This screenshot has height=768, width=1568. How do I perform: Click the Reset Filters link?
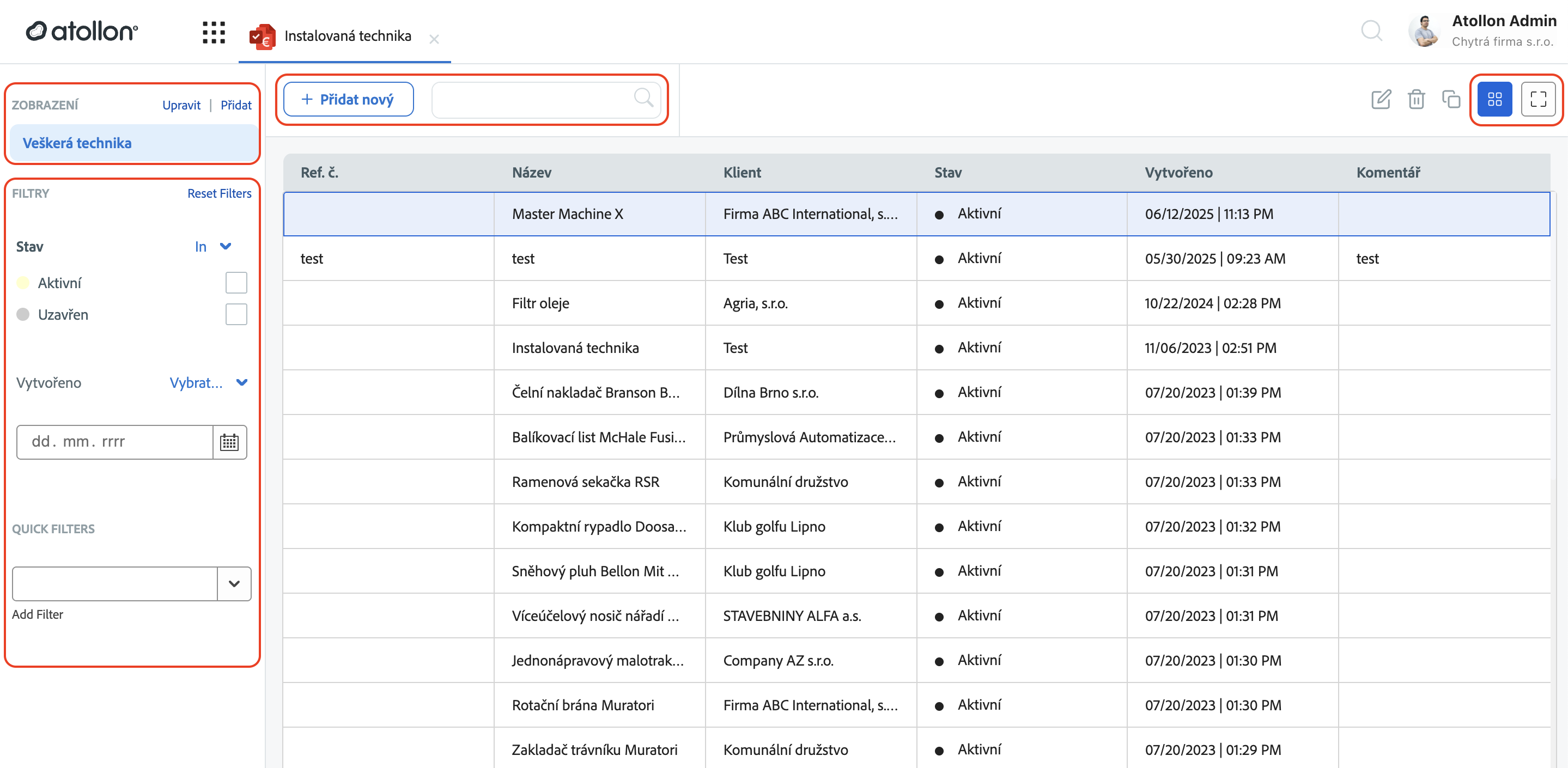click(219, 193)
